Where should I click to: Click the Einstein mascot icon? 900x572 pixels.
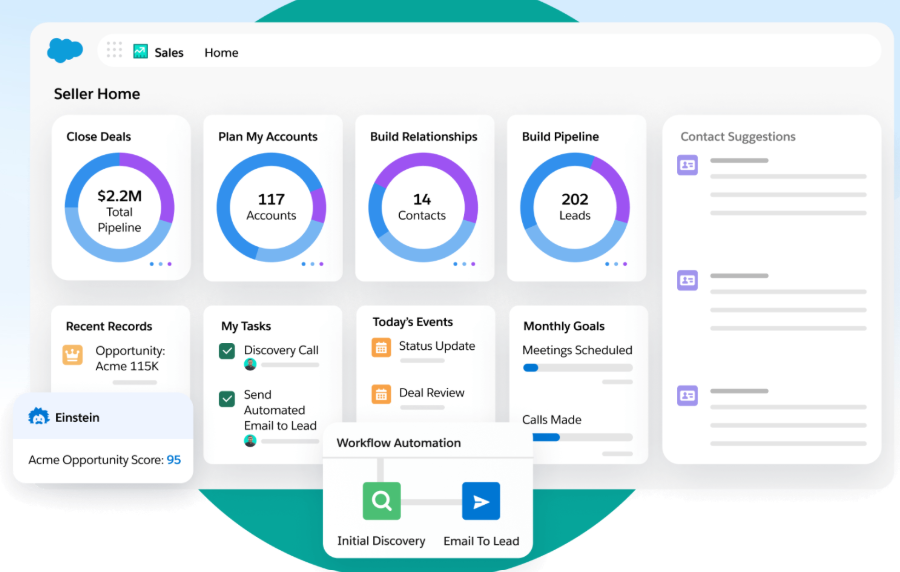pyautogui.click(x=39, y=417)
